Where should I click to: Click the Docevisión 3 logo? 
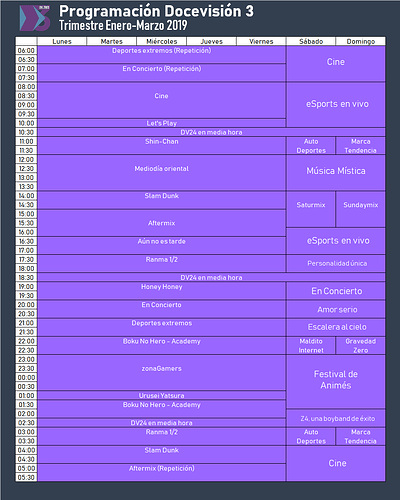coord(35,18)
